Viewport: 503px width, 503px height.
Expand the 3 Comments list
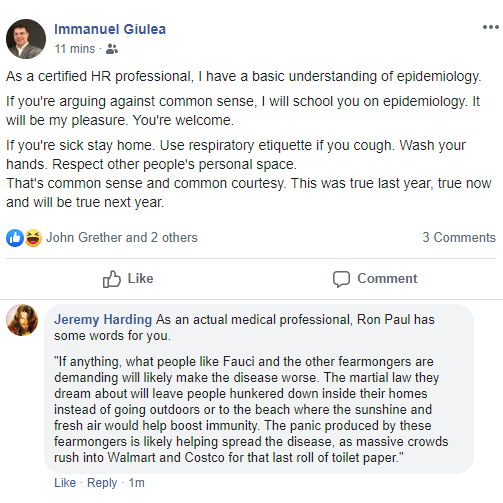(x=459, y=237)
